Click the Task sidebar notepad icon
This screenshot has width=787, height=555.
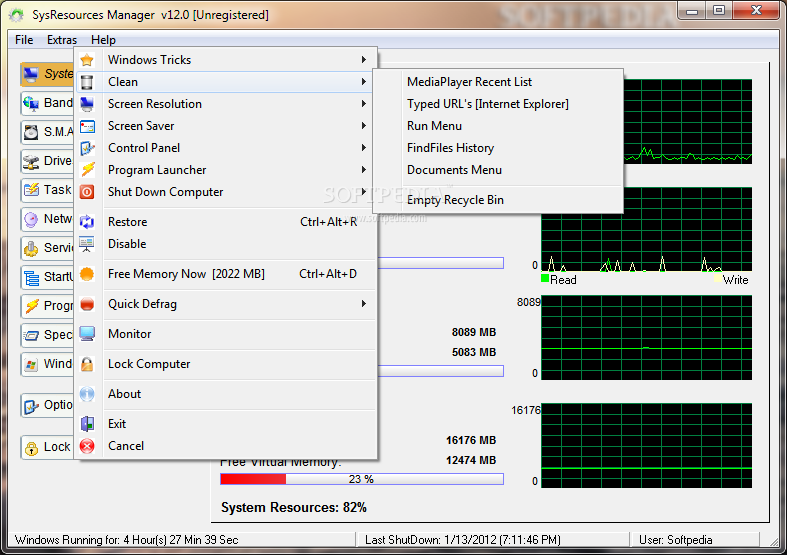[x=31, y=190]
